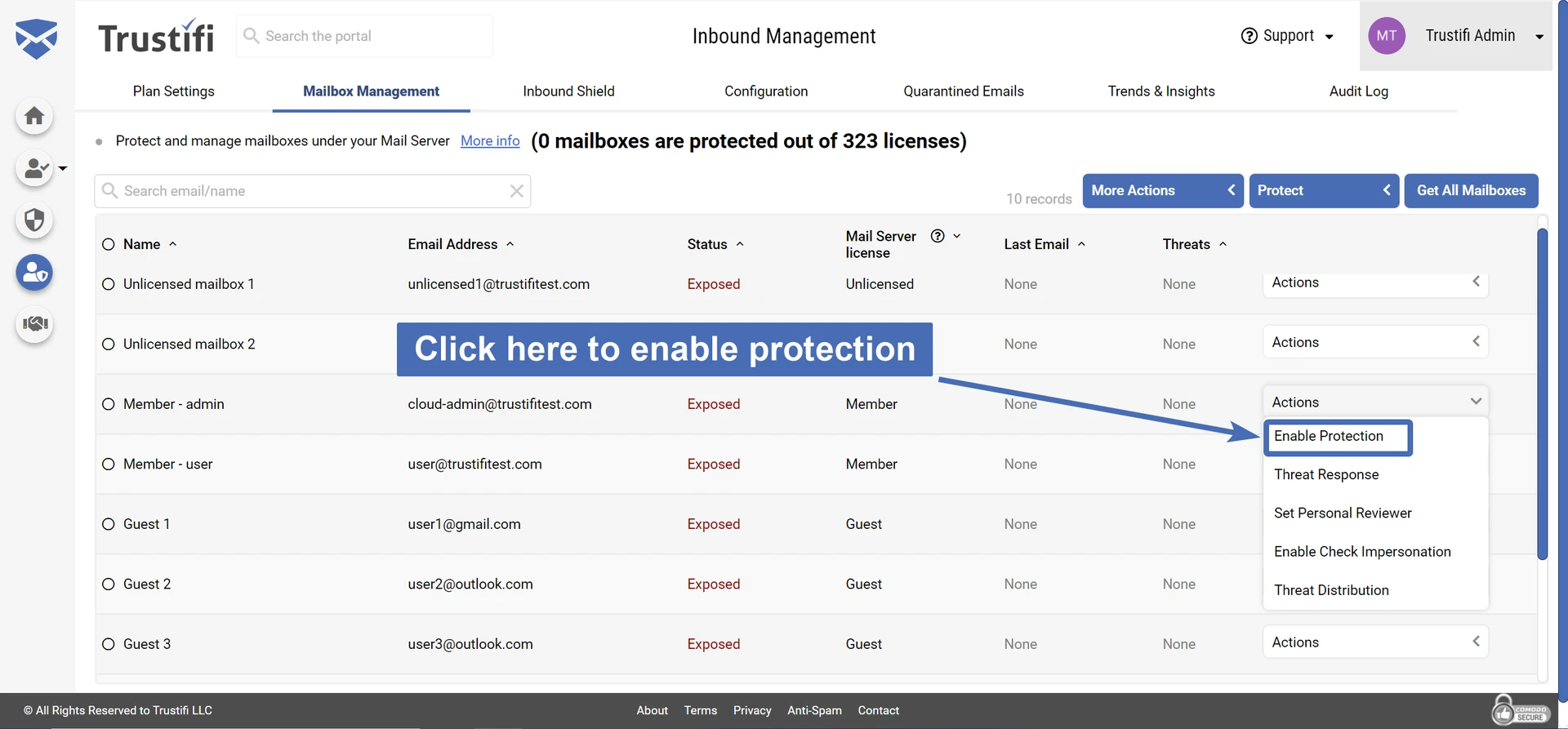The image size is (1568, 729).
Task: Click the Get All Mailboxes button
Action: pos(1471,191)
